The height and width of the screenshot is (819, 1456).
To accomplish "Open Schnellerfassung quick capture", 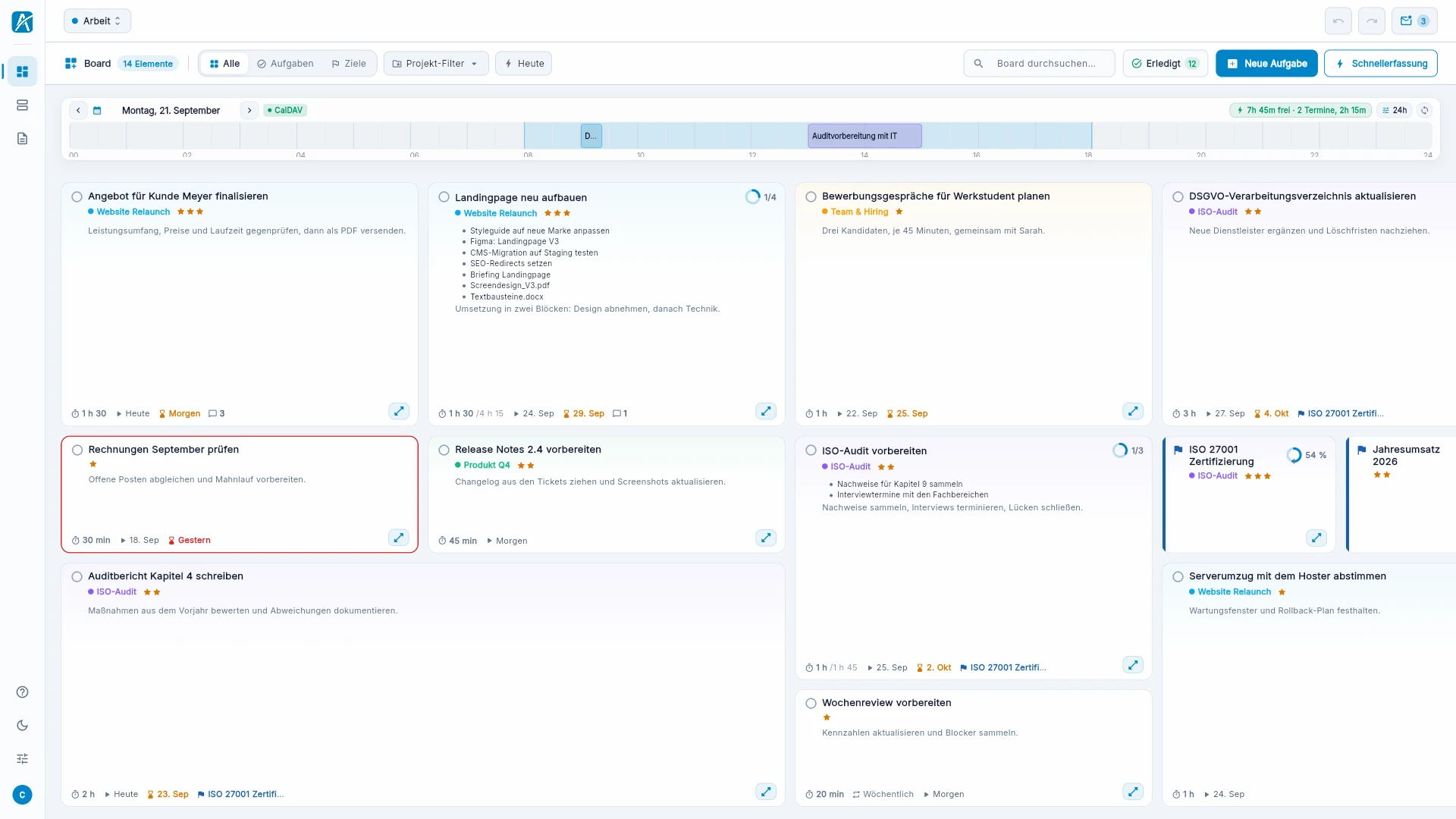I will [1381, 64].
